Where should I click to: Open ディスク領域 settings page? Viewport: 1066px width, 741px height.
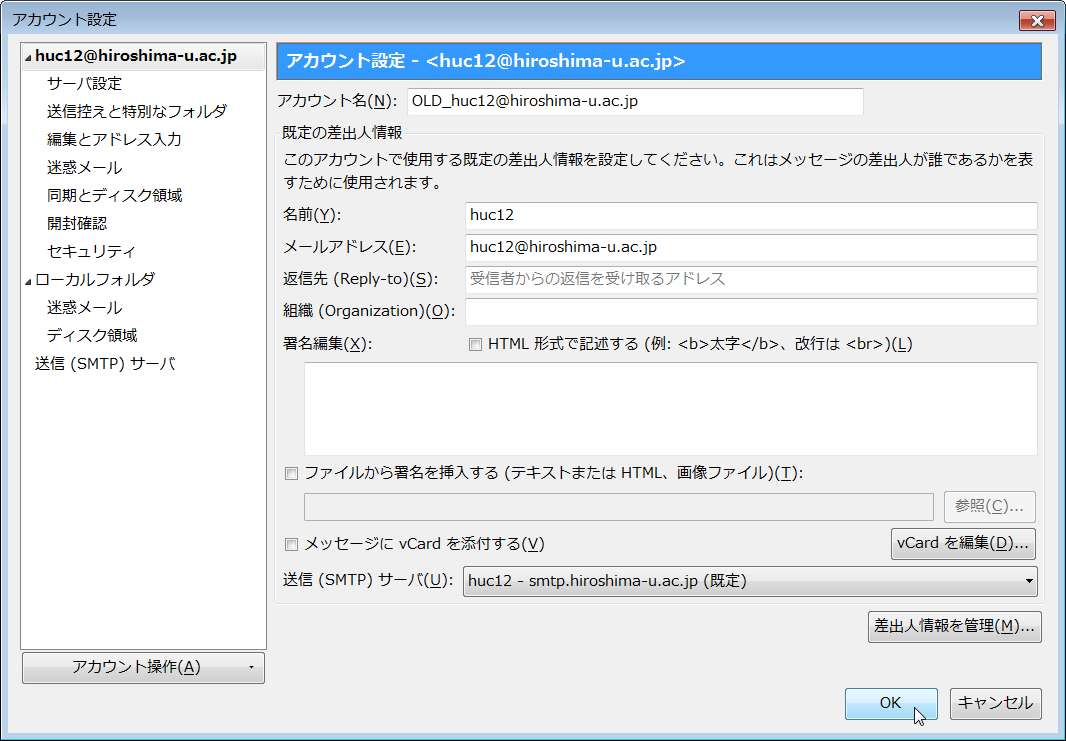tap(92, 335)
